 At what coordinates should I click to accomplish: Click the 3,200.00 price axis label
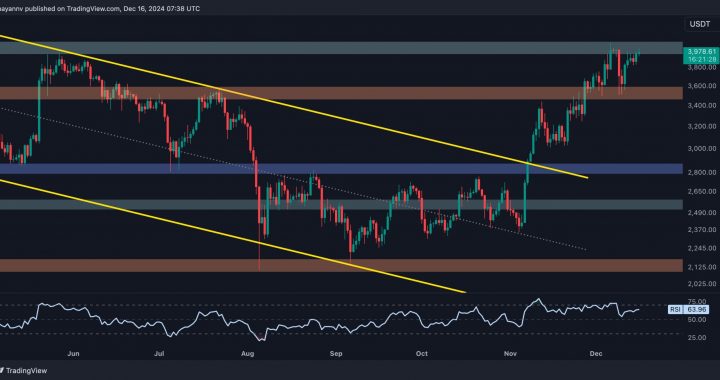coord(701,126)
